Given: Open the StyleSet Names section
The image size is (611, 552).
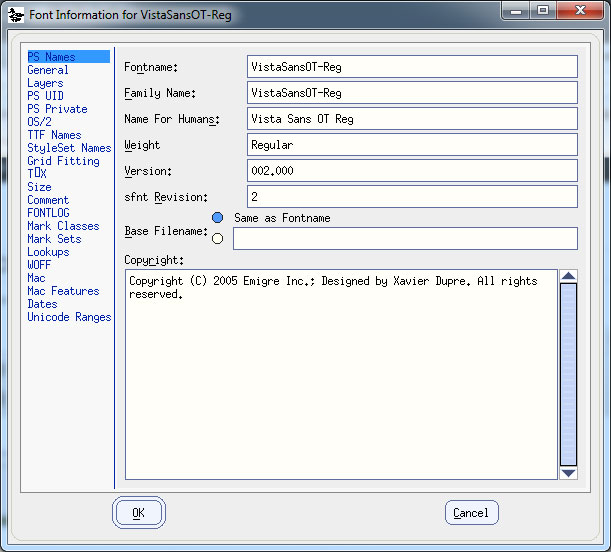Looking at the screenshot, I should pos(69,148).
